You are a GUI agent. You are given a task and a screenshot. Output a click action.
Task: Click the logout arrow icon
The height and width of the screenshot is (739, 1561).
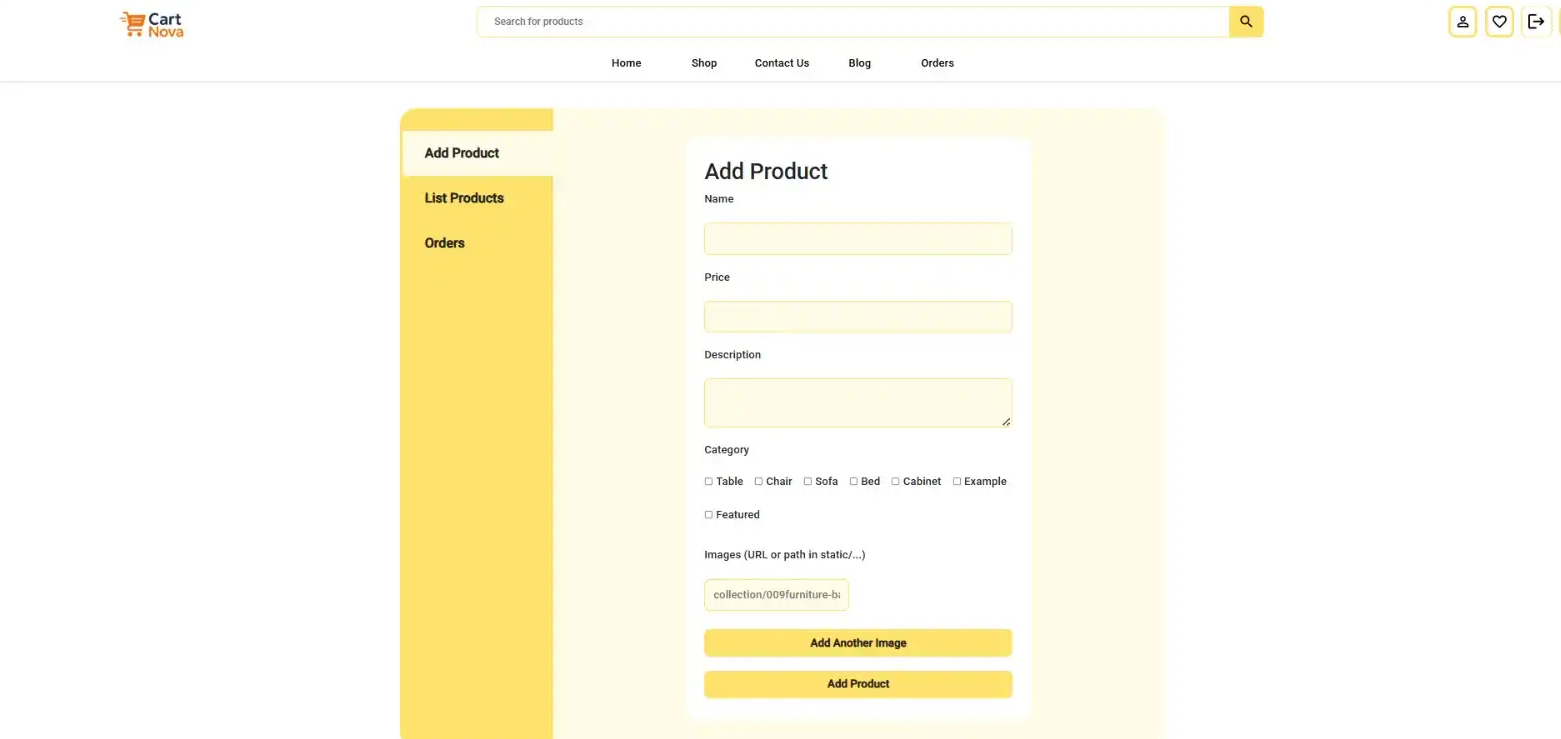pyautogui.click(x=1536, y=22)
